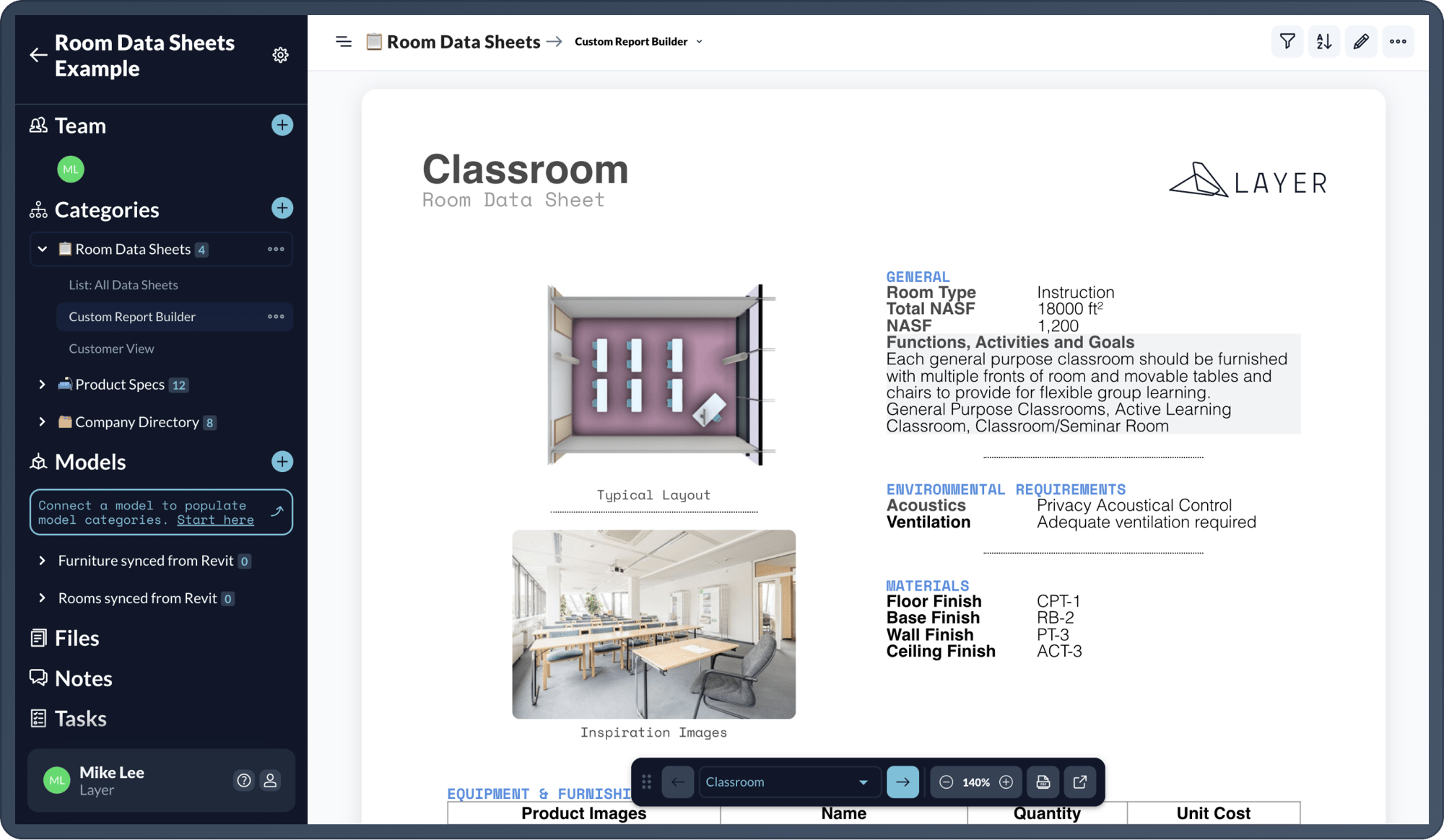Image resolution: width=1444 pixels, height=840 pixels.
Task: Open the Classroom page selector dropdown
Action: click(x=790, y=782)
